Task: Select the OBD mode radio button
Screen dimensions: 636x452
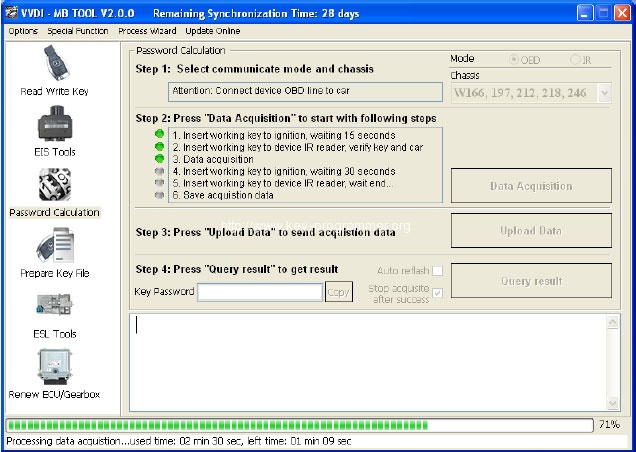Action: click(x=515, y=60)
